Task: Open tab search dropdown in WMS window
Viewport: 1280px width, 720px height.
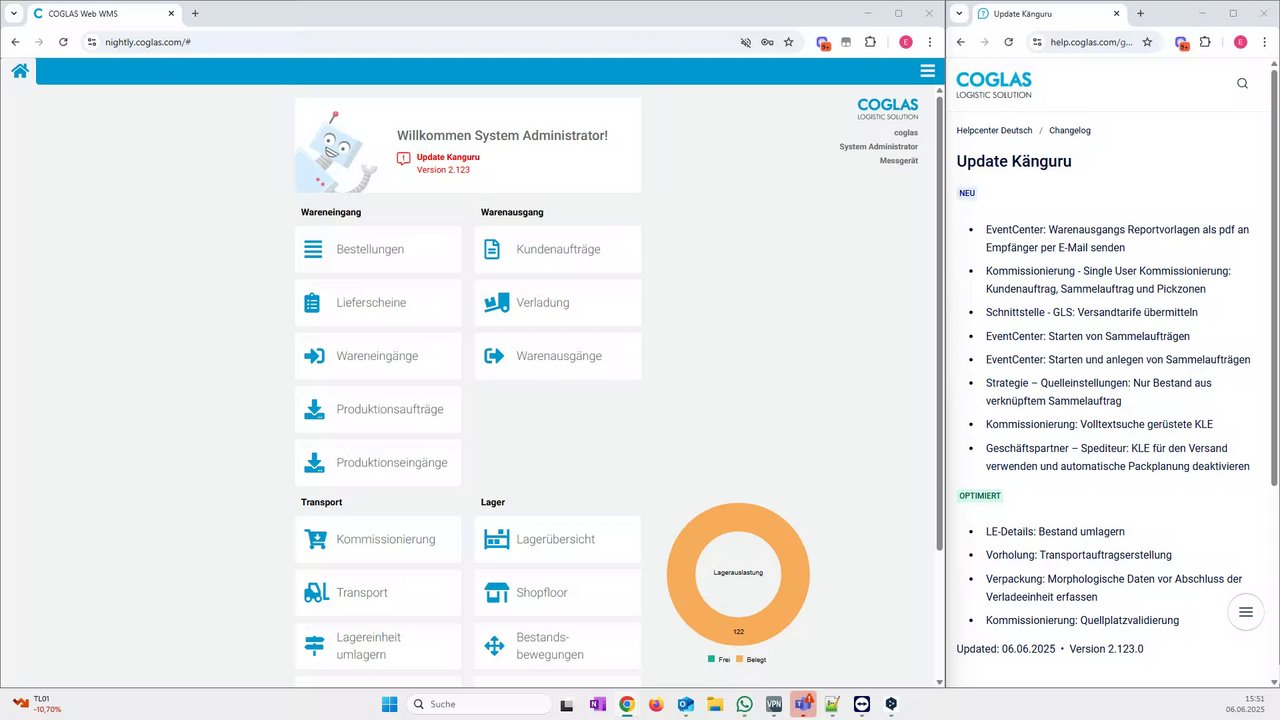Action: coord(14,13)
